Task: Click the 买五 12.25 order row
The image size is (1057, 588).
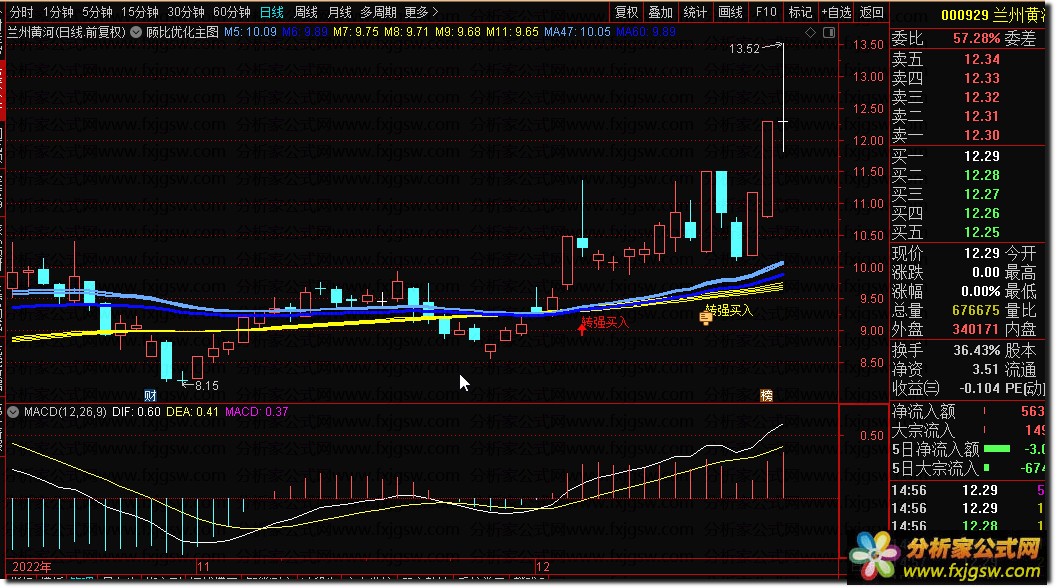Action: [969, 233]
